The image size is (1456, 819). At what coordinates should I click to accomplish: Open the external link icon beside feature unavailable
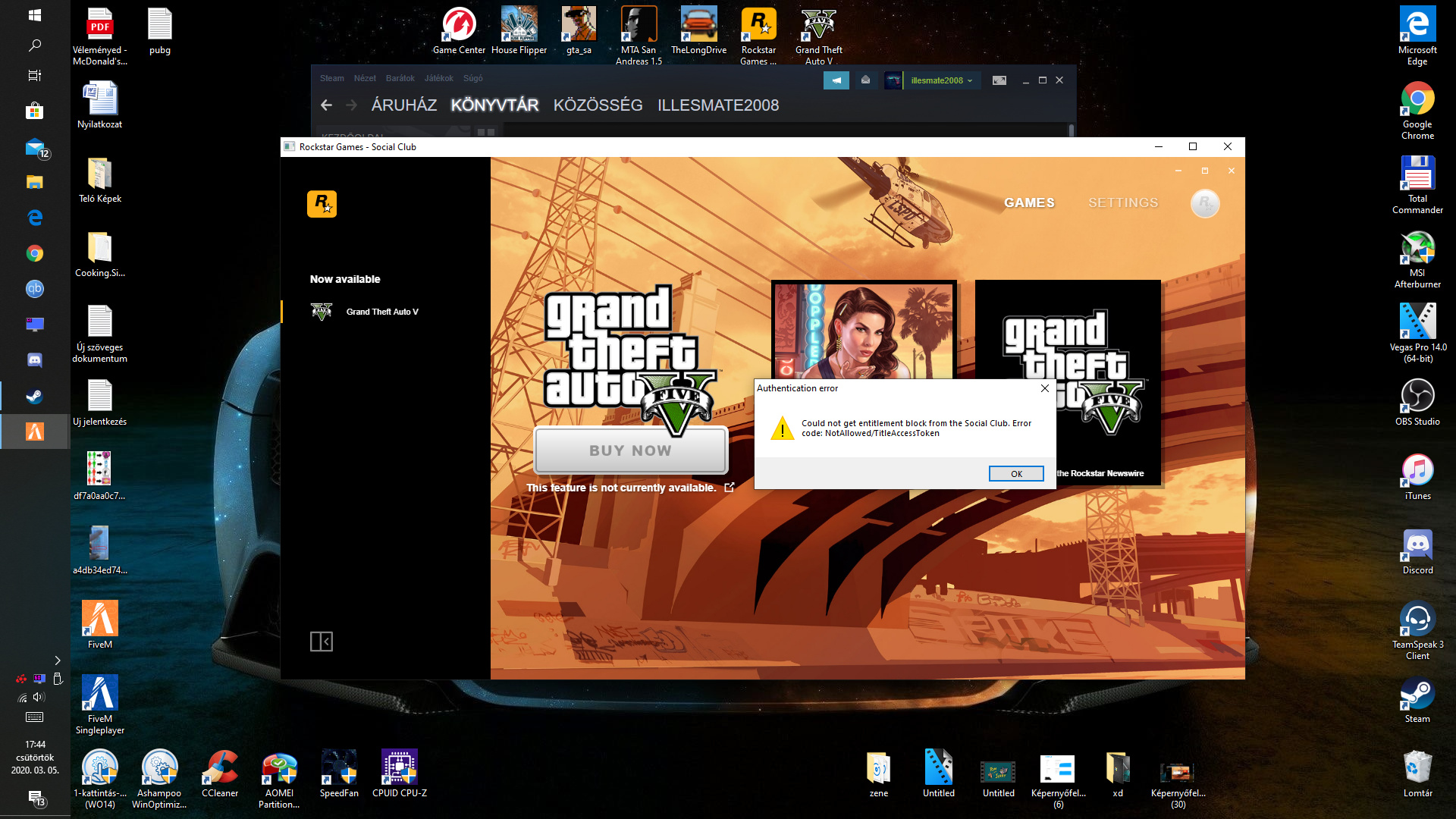tap(730, 488)
